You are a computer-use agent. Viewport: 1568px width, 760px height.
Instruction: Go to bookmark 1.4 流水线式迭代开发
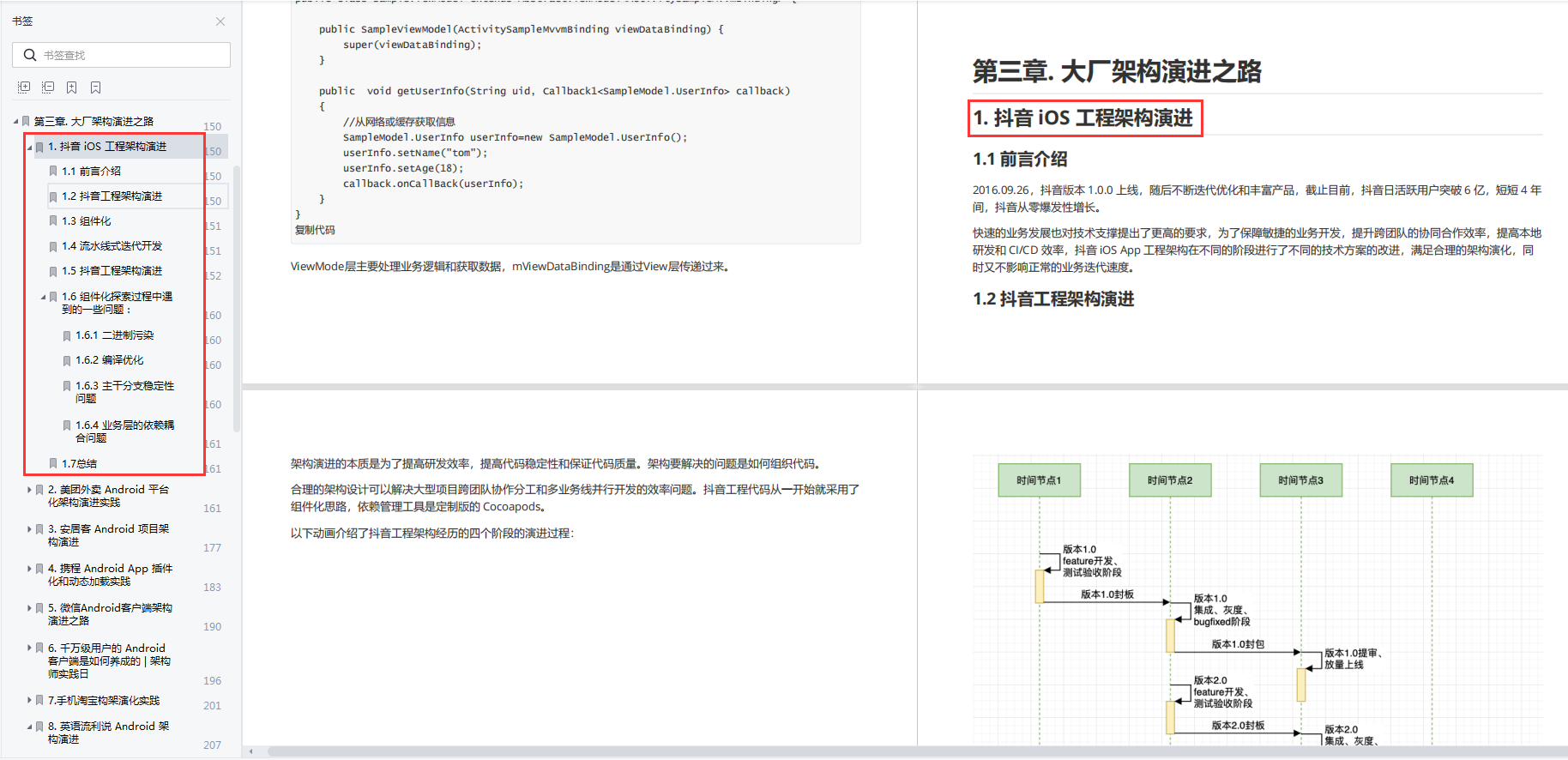tap(112, 246)
